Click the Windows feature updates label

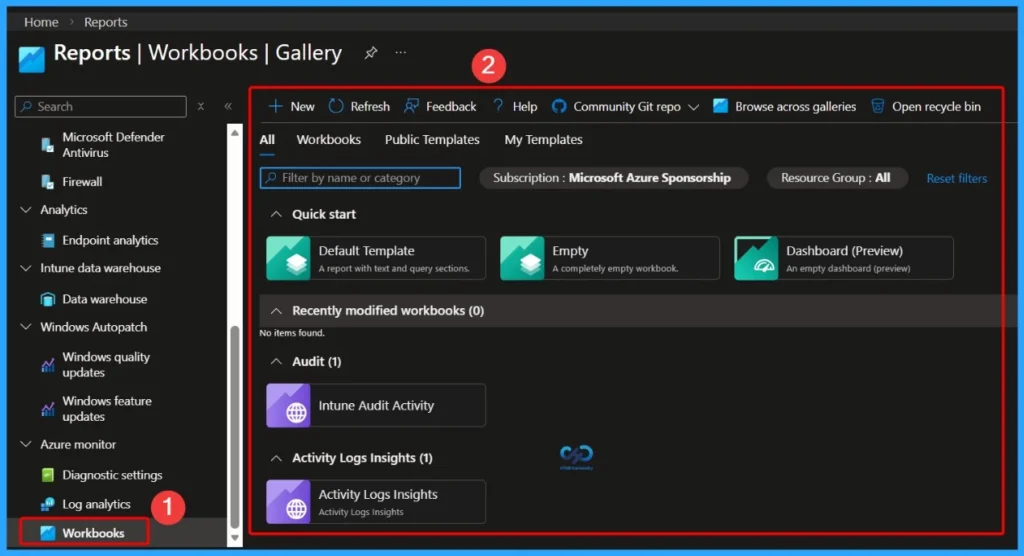click(x=106, y=409)
